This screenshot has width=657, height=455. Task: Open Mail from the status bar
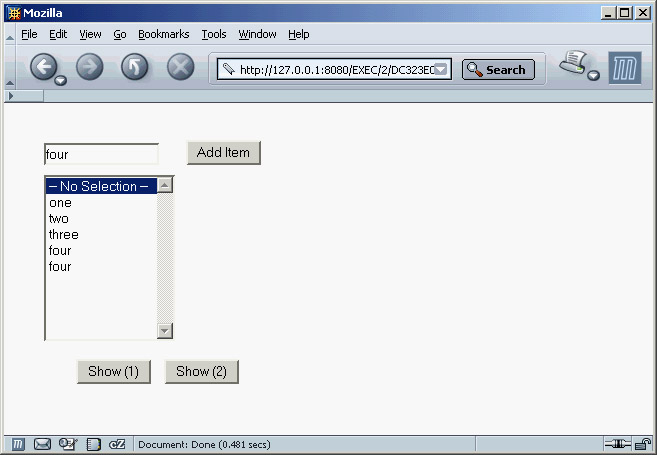point(42,444)
